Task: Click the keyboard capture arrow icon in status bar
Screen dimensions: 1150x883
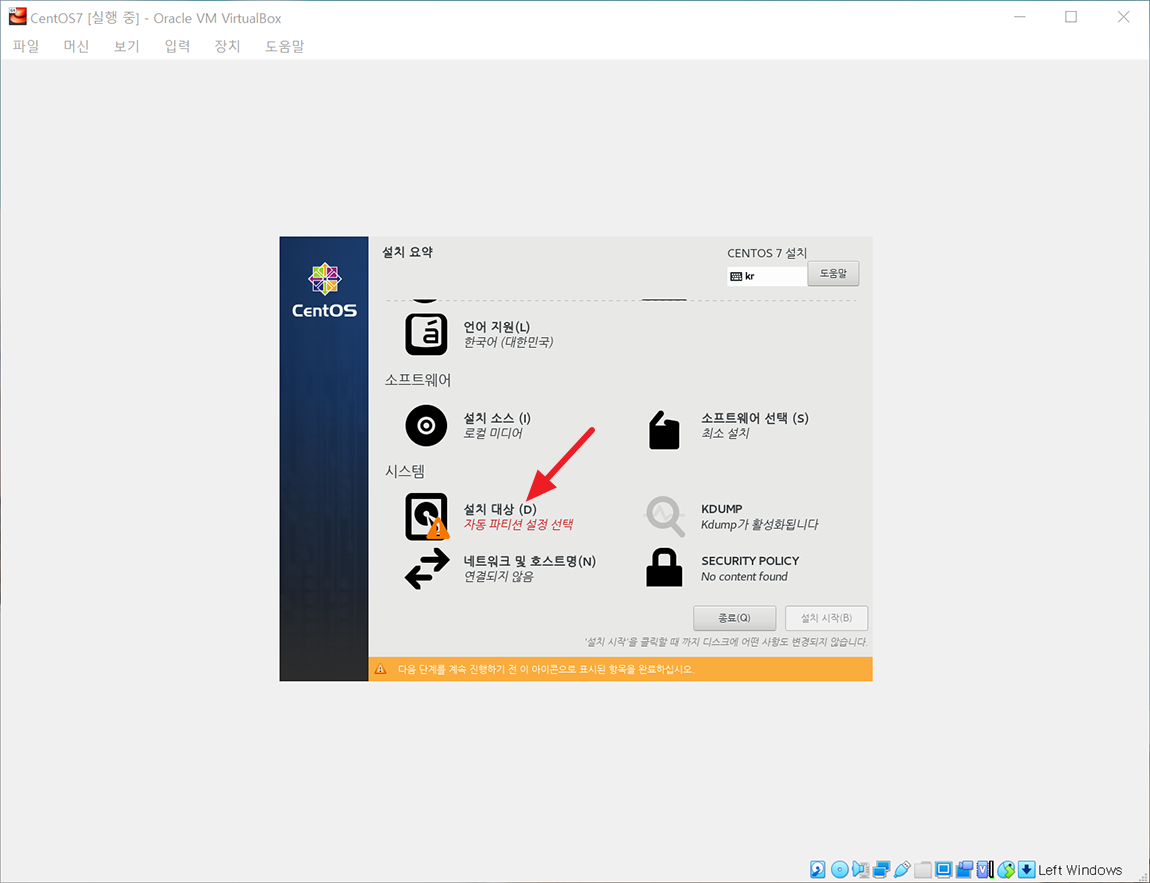Action: [x=1027, y=869]
